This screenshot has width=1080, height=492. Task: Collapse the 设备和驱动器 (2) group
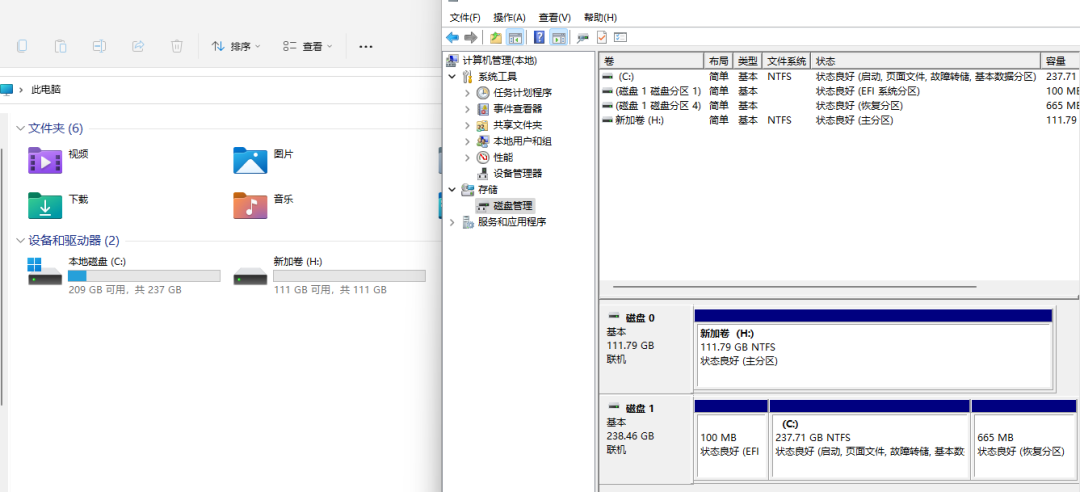[x=20, y=240]
